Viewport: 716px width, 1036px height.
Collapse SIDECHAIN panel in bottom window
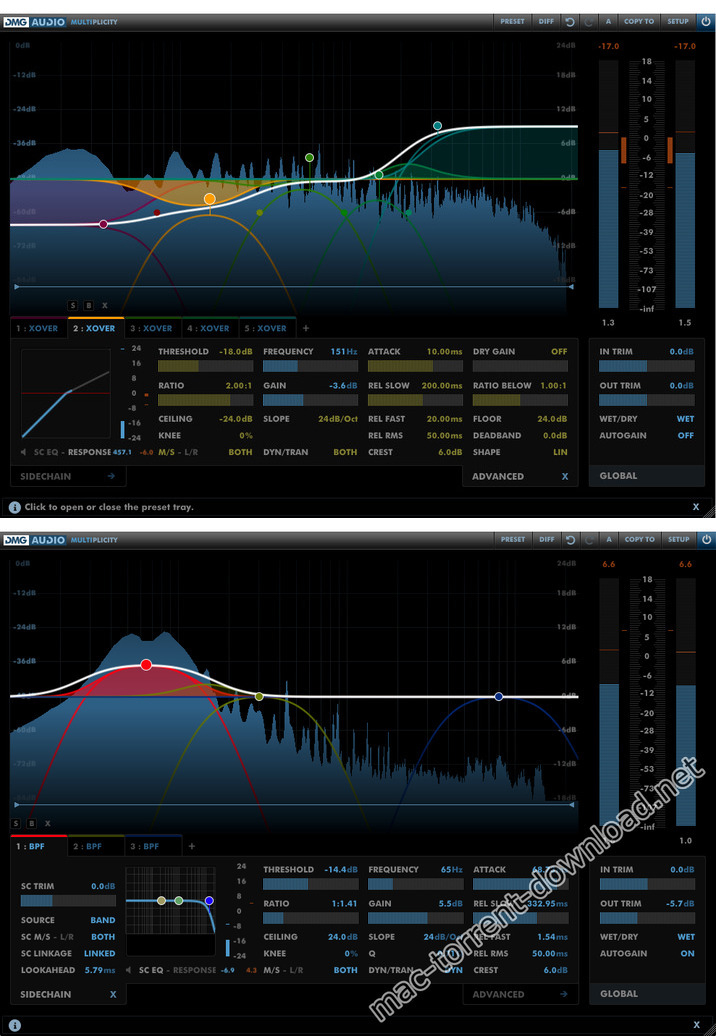coord(68,994)
